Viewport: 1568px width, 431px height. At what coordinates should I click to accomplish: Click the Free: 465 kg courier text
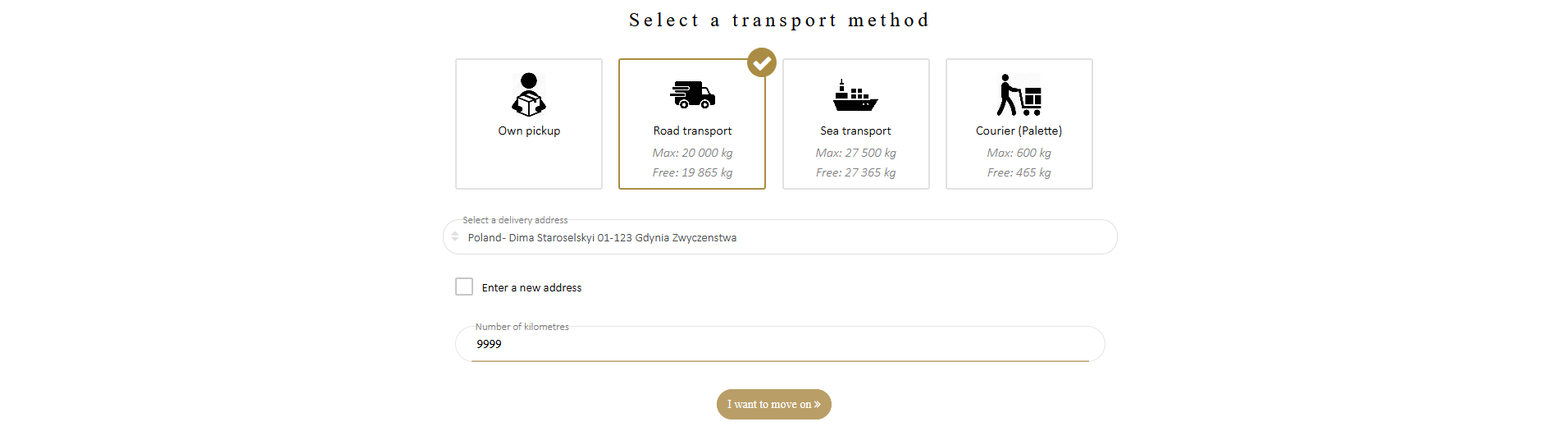coord(1019,172)
